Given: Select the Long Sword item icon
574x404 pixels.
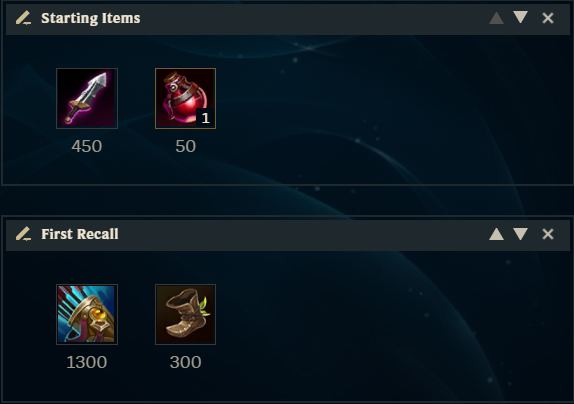Looking at the screenshot, I should point(87,98).
